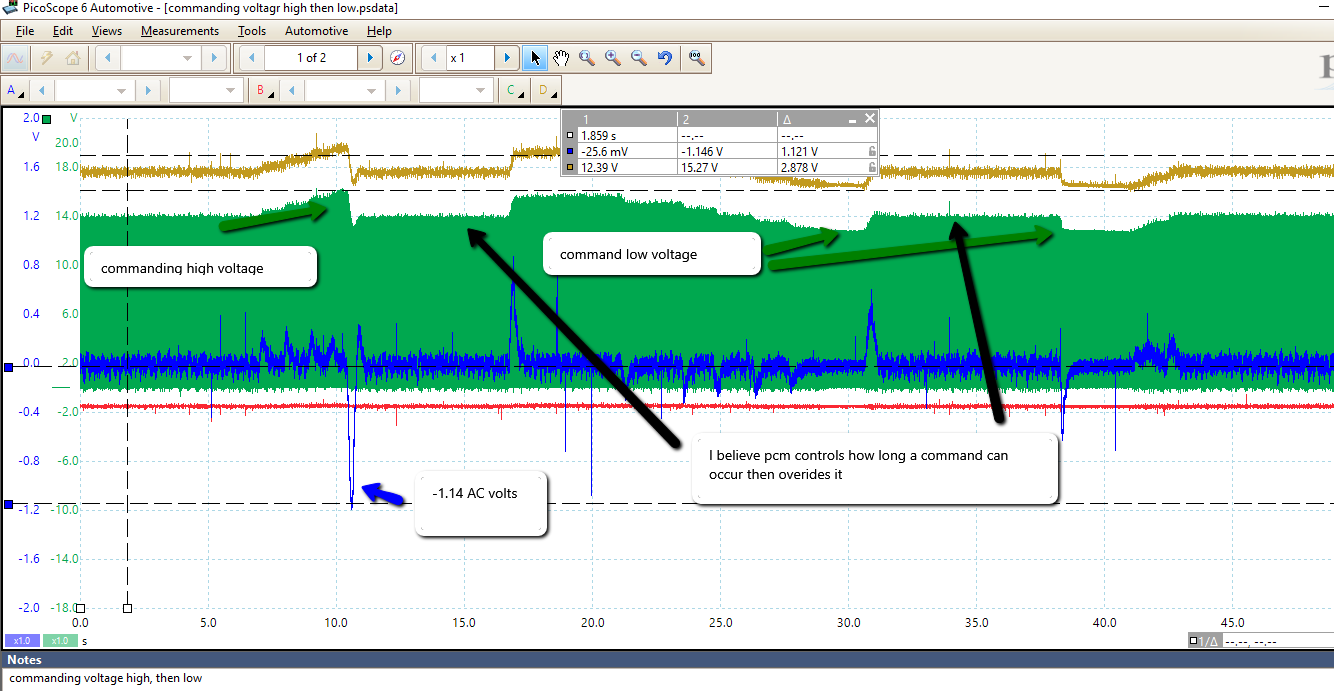Close the ruler legend panel

[869, 118]
